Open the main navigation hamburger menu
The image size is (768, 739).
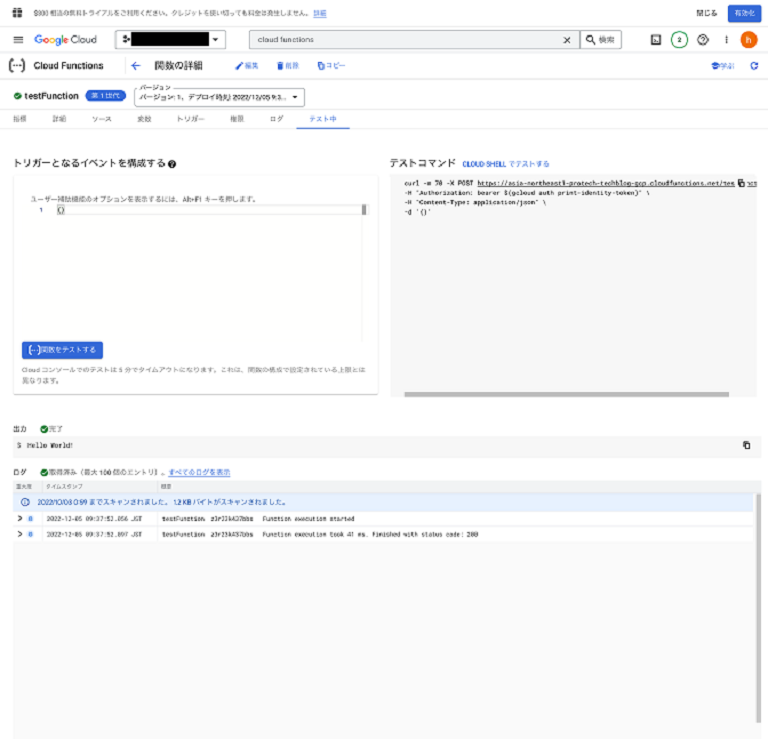point(18,40)
